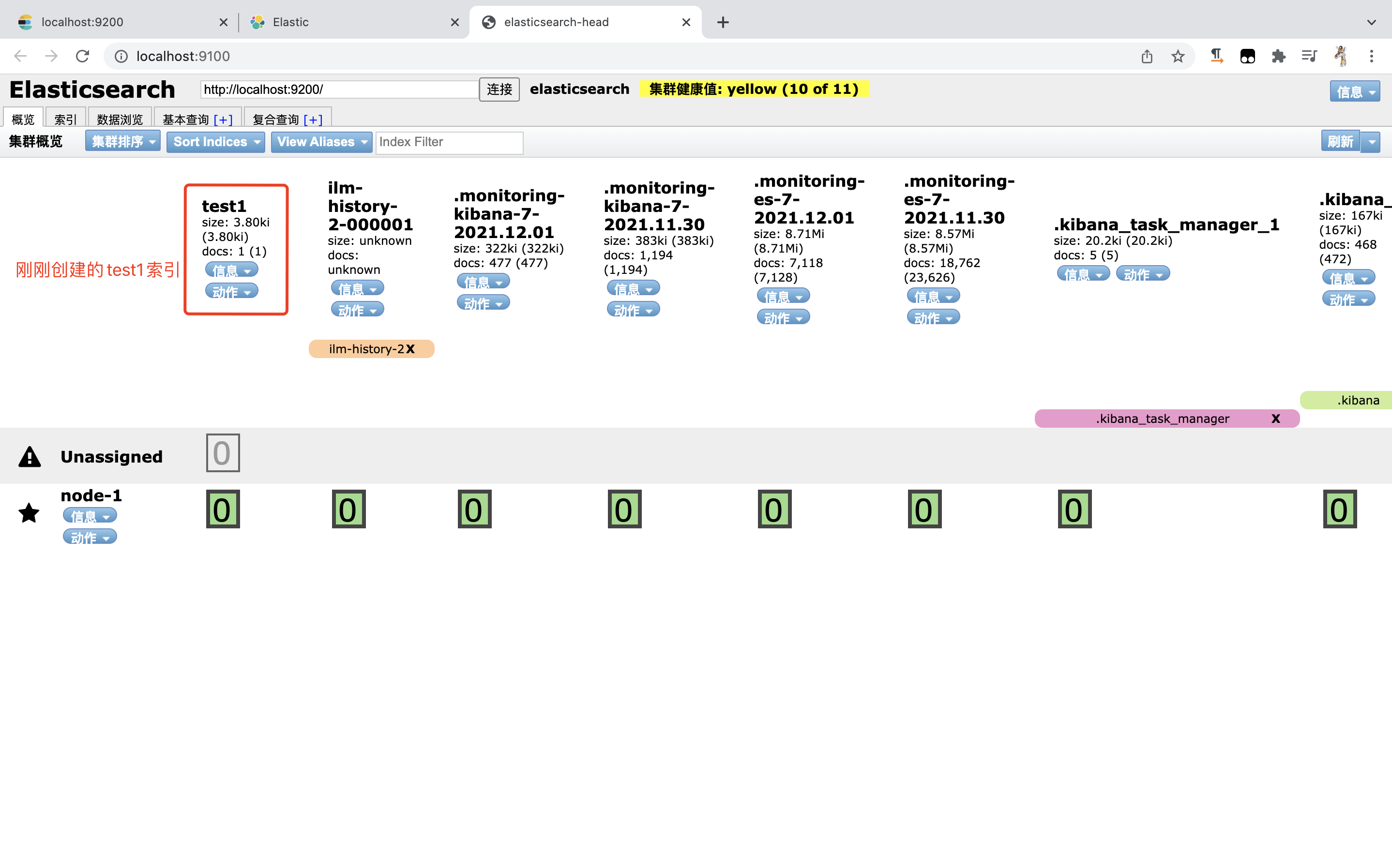This screenshot has width=1392, height=868.
Task: Click the node-1 node name
Action: pos(91,495)
